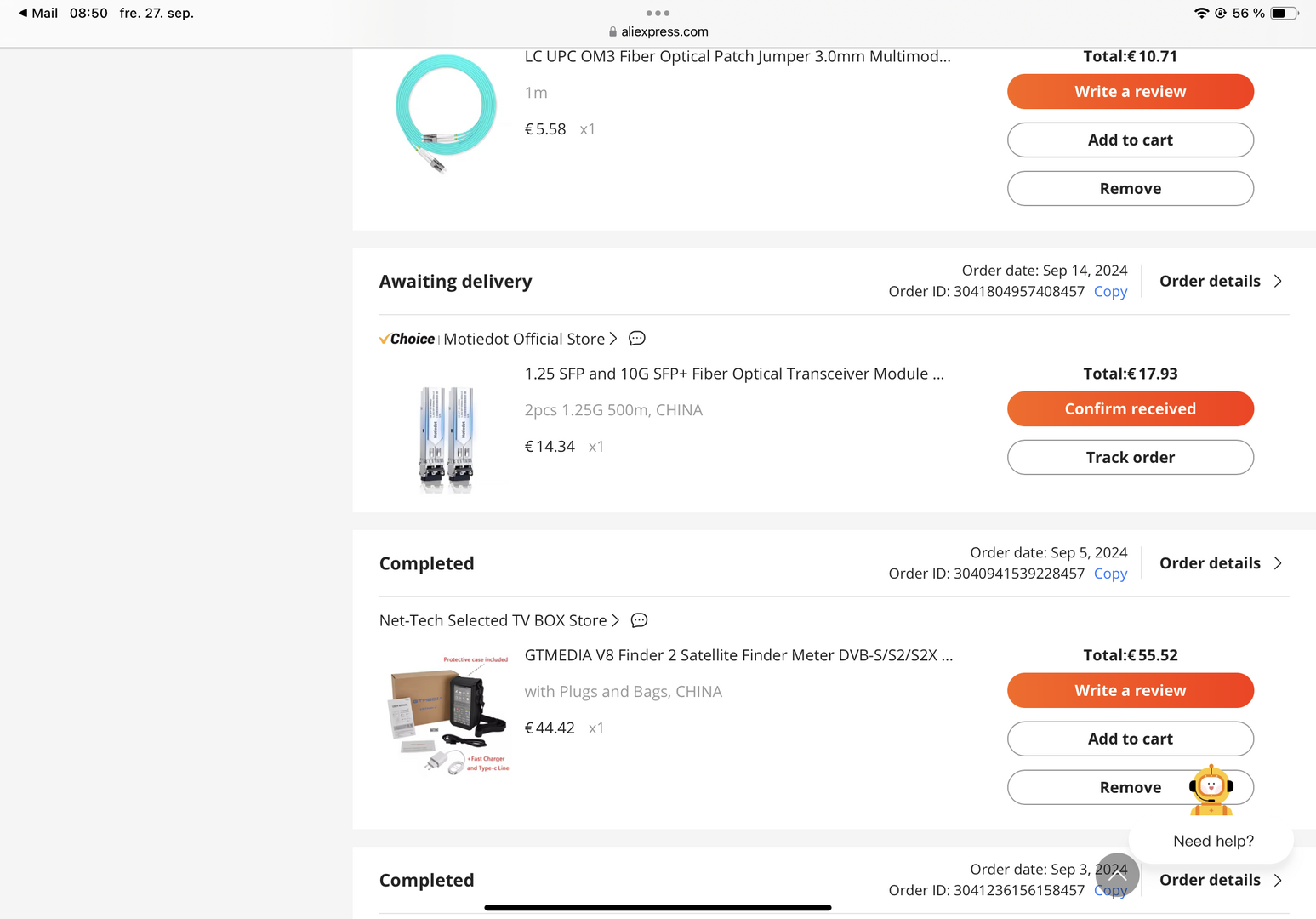Track the fiber transceiver module order
Image resolution: width=1316 pixels, height=919 pixels.
pyautogui.click(x=1130, y=458)
